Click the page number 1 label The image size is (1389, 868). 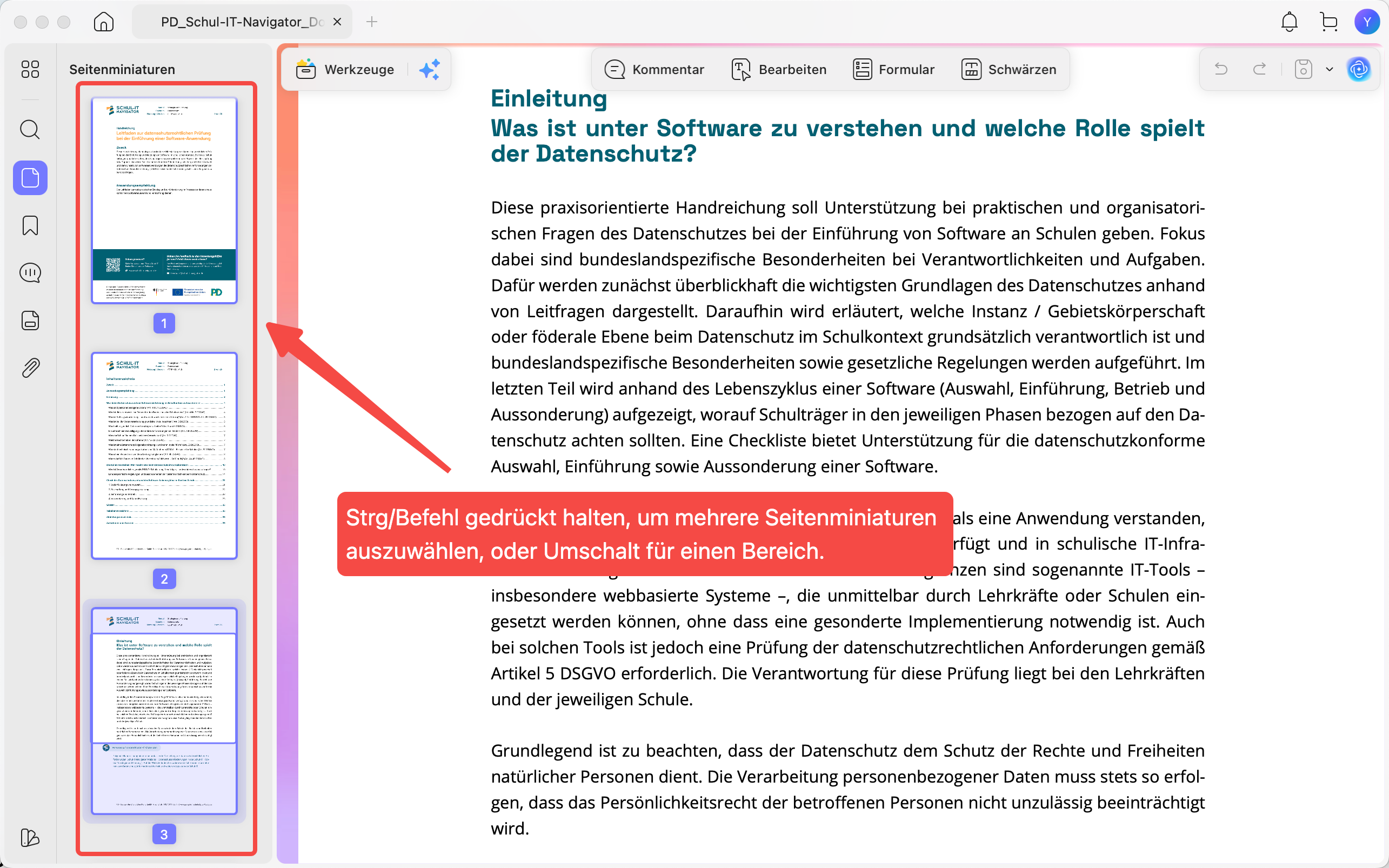pos(164,323)
